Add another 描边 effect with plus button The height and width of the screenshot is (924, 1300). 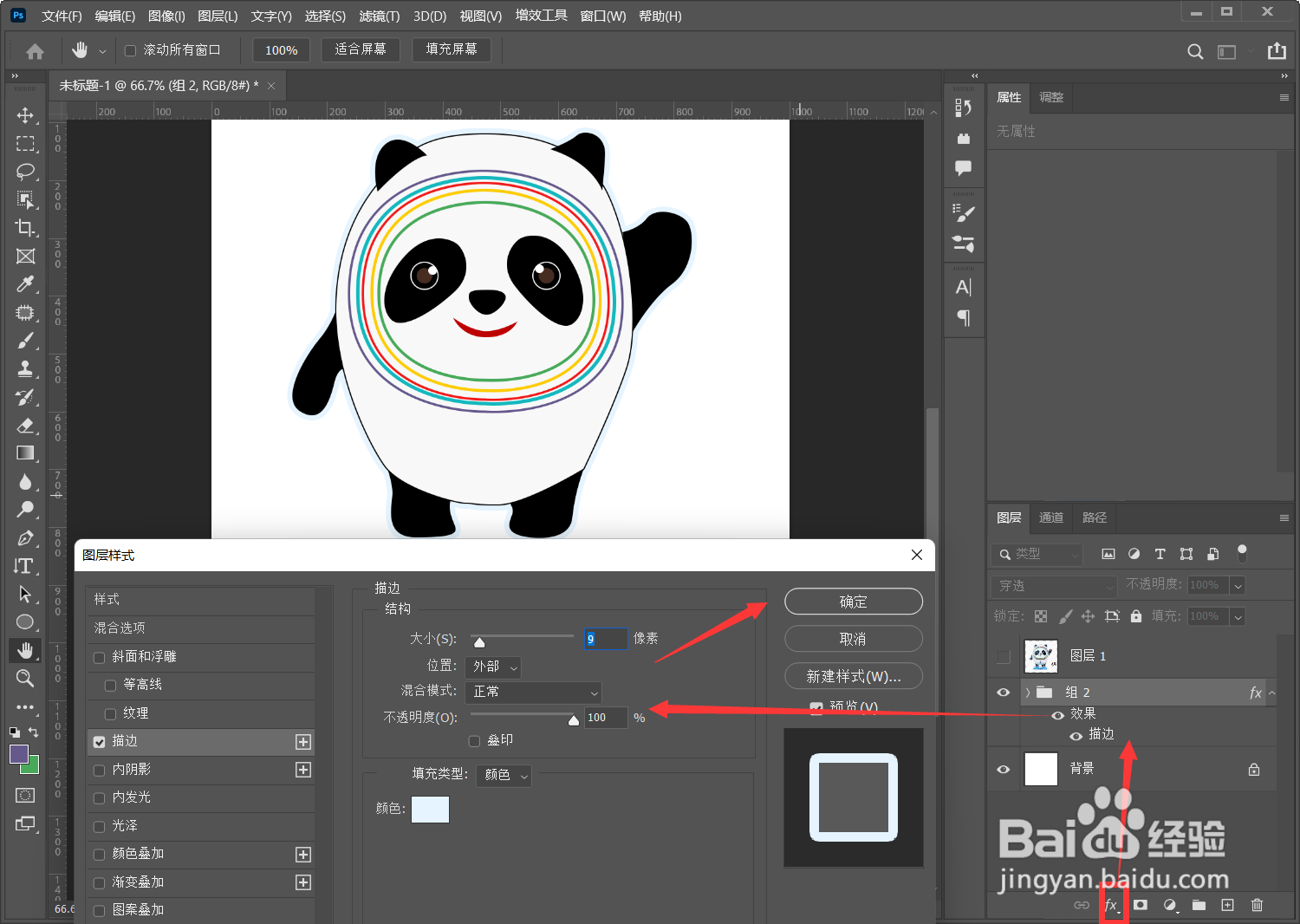click(303, 742)
